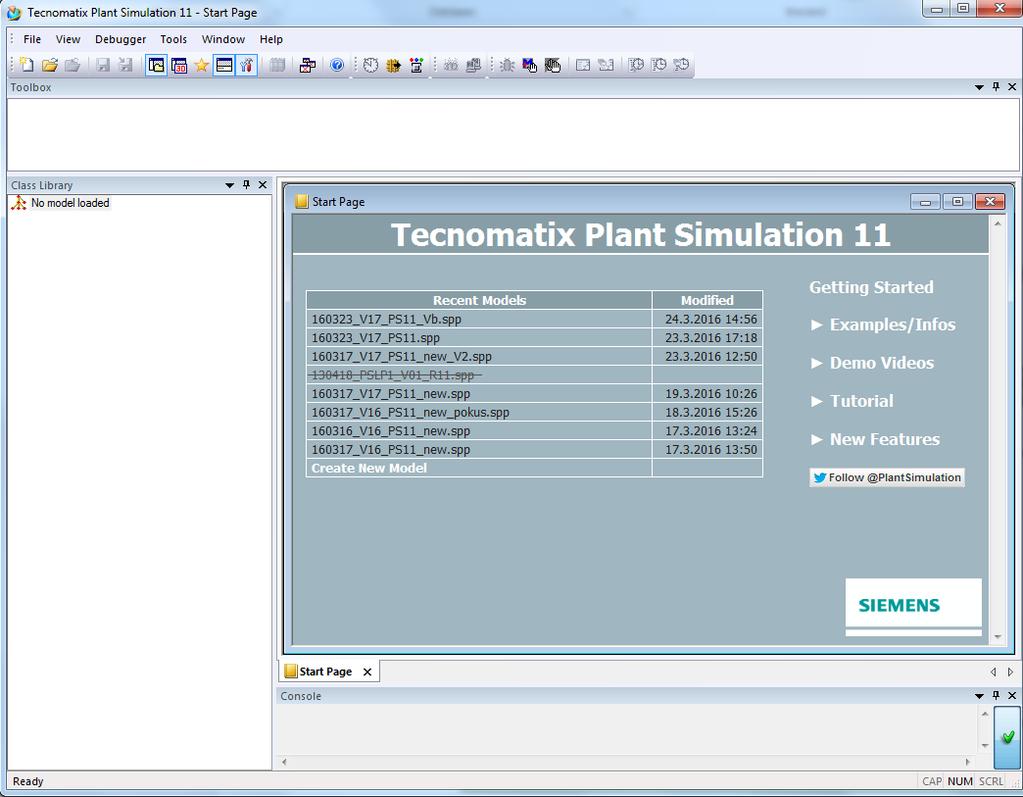Screen dimensions: 1023x797
Task: Open the Help menu
Action: [271, 39]
